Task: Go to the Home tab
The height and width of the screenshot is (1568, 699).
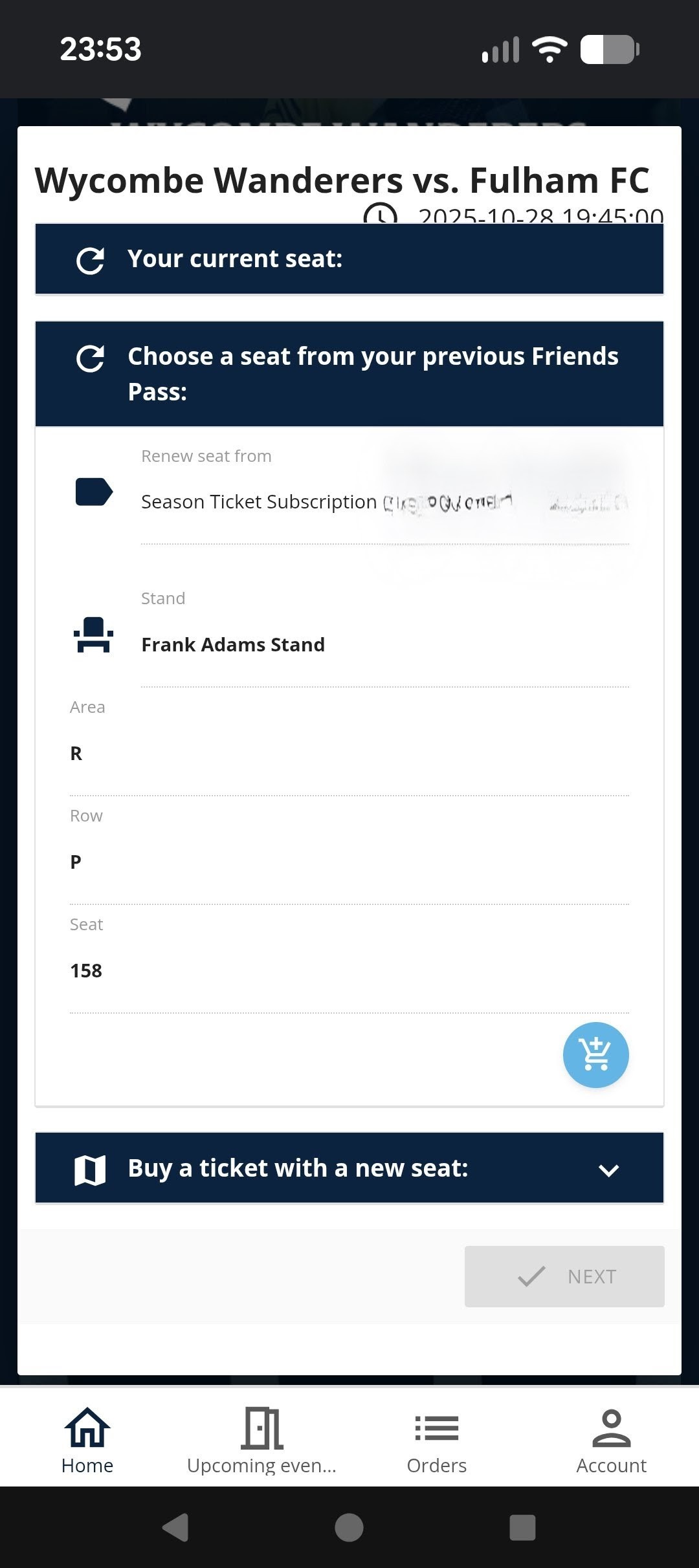Action: (x=87, y=1440)
